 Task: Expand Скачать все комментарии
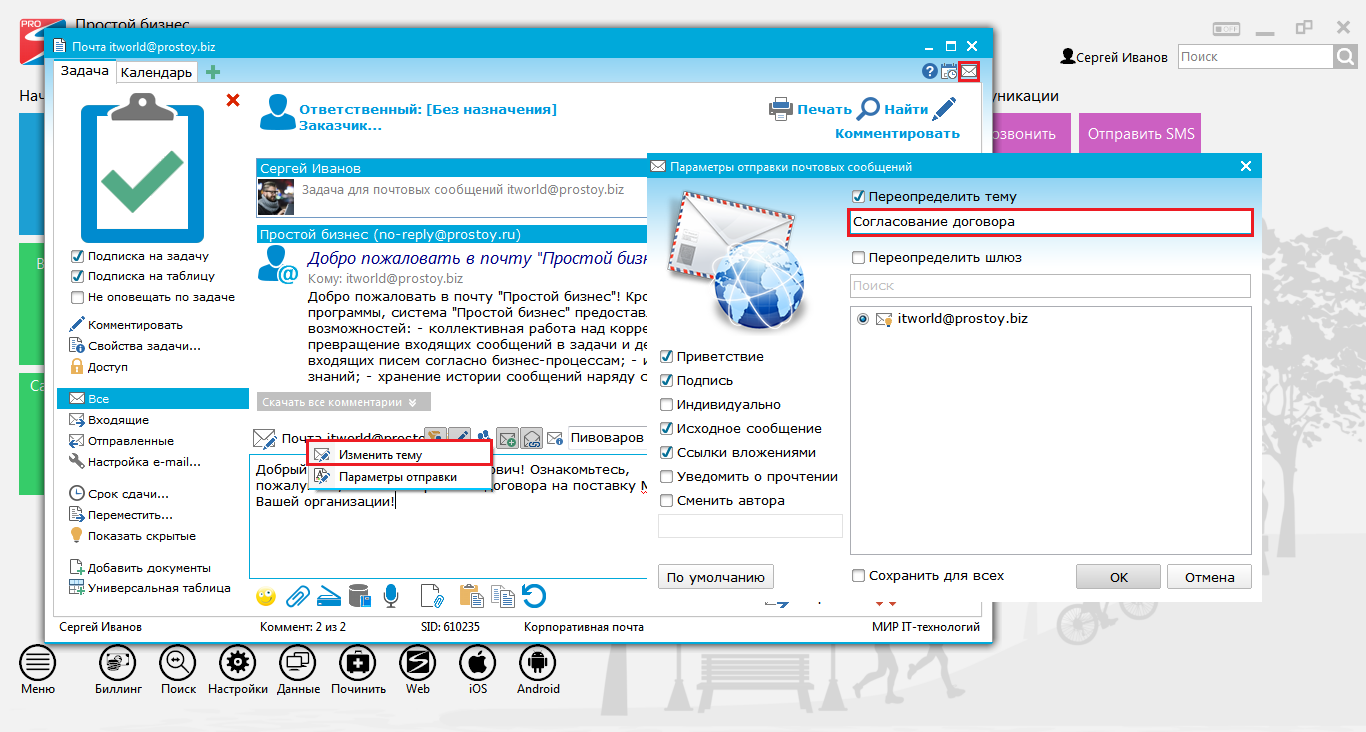pos(343,403)
